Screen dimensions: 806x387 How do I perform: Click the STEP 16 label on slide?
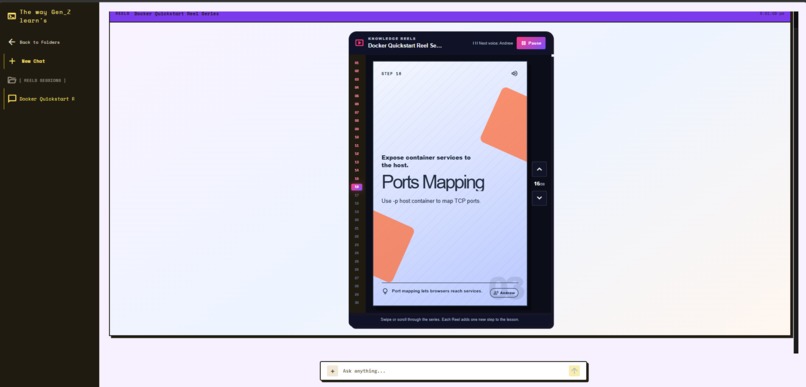coord(391,74)
